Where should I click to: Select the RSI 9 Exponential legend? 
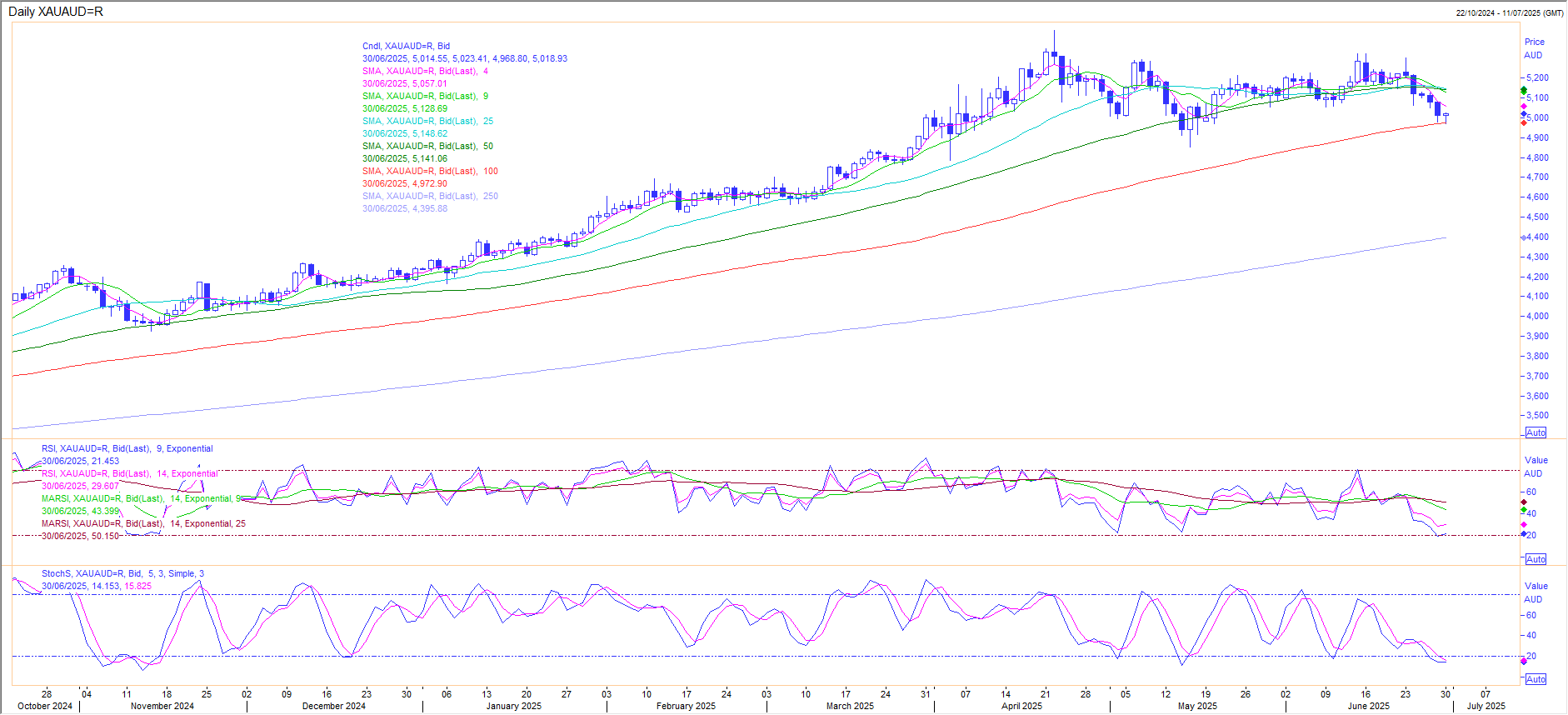(127, 448)
